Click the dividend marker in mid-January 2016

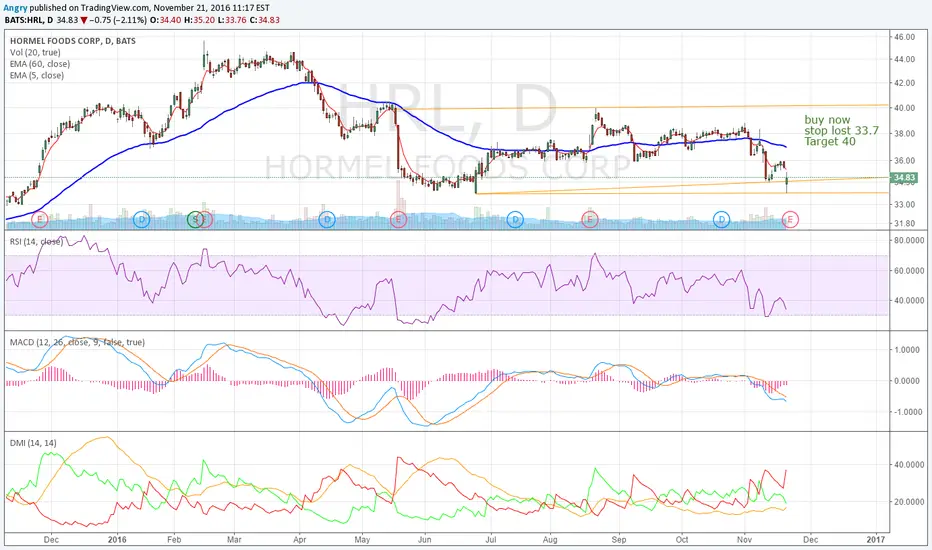click(x=141, y=219)
